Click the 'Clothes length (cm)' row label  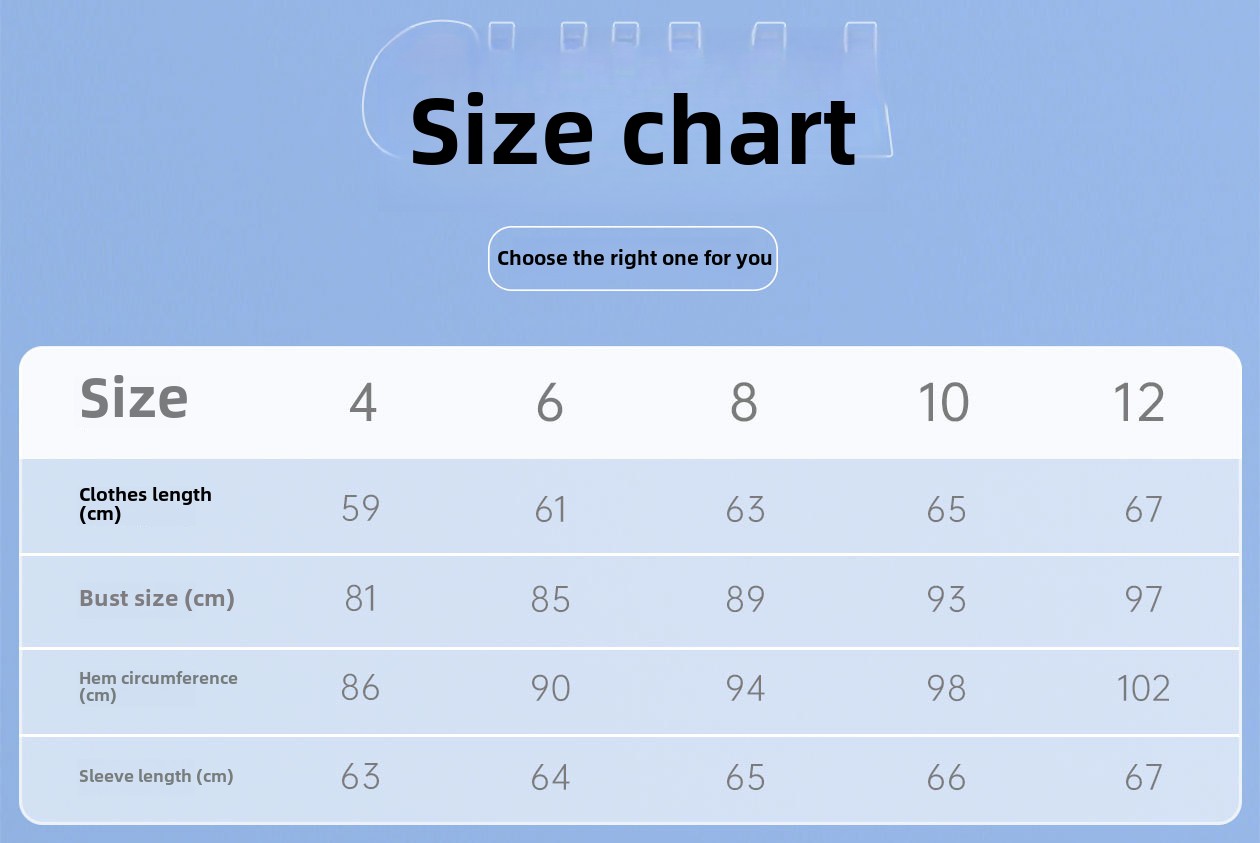point(145,504)
